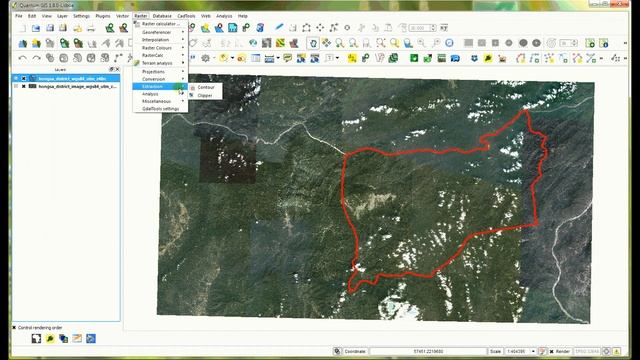Image resolution: width=640 pixels, height=360 pixels.
Task: Open the Text Annotation tool dropdown arrow
Action: (337, 58)
